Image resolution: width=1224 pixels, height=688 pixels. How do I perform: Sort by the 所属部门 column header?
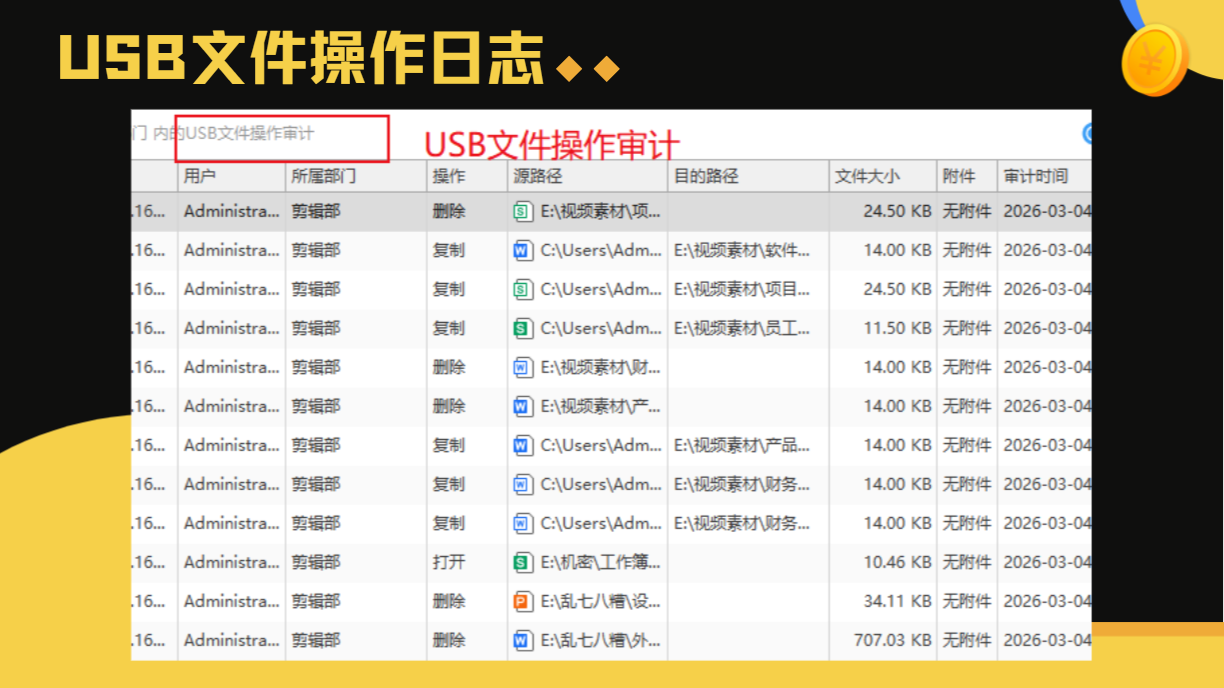click(356, 176)
